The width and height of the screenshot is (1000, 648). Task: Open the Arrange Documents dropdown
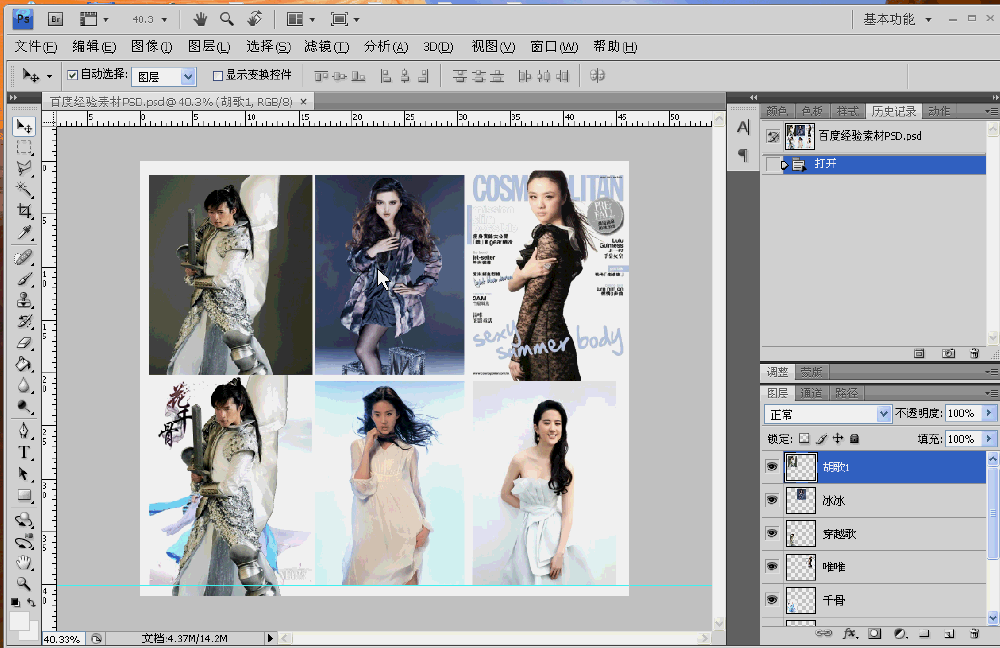tap(300, 20)
